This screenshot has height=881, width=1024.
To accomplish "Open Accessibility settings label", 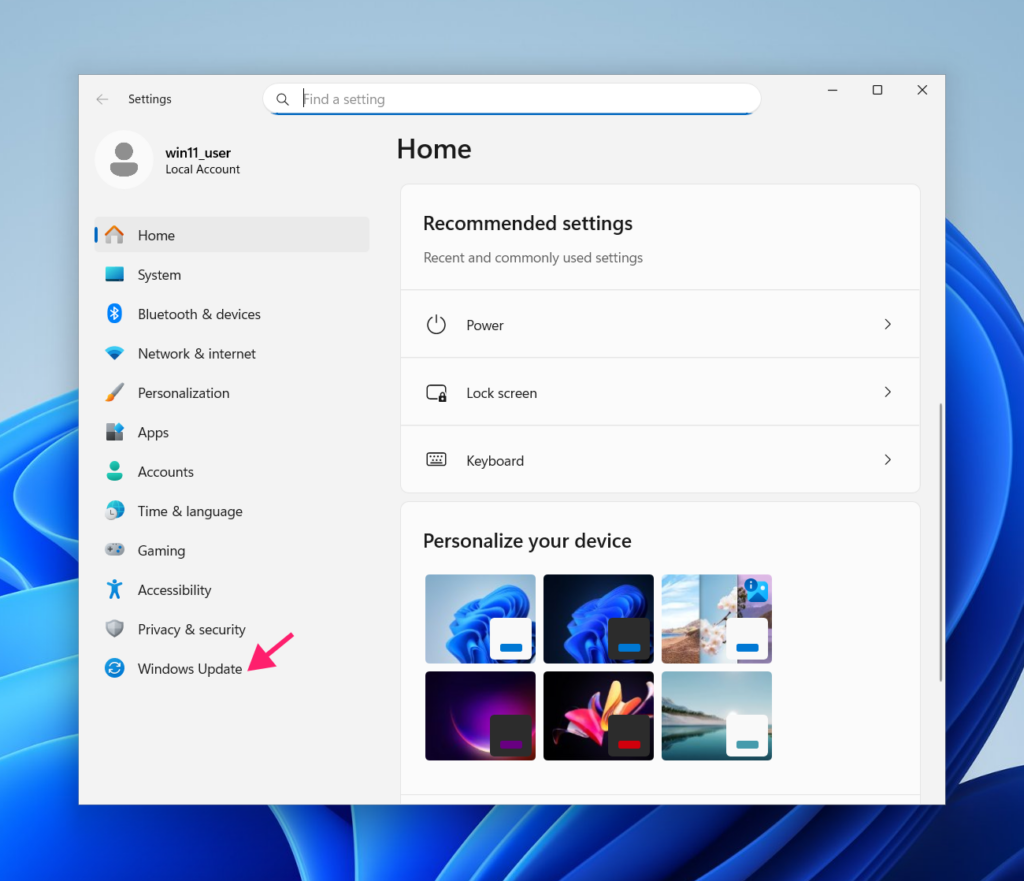I will 174,590.
